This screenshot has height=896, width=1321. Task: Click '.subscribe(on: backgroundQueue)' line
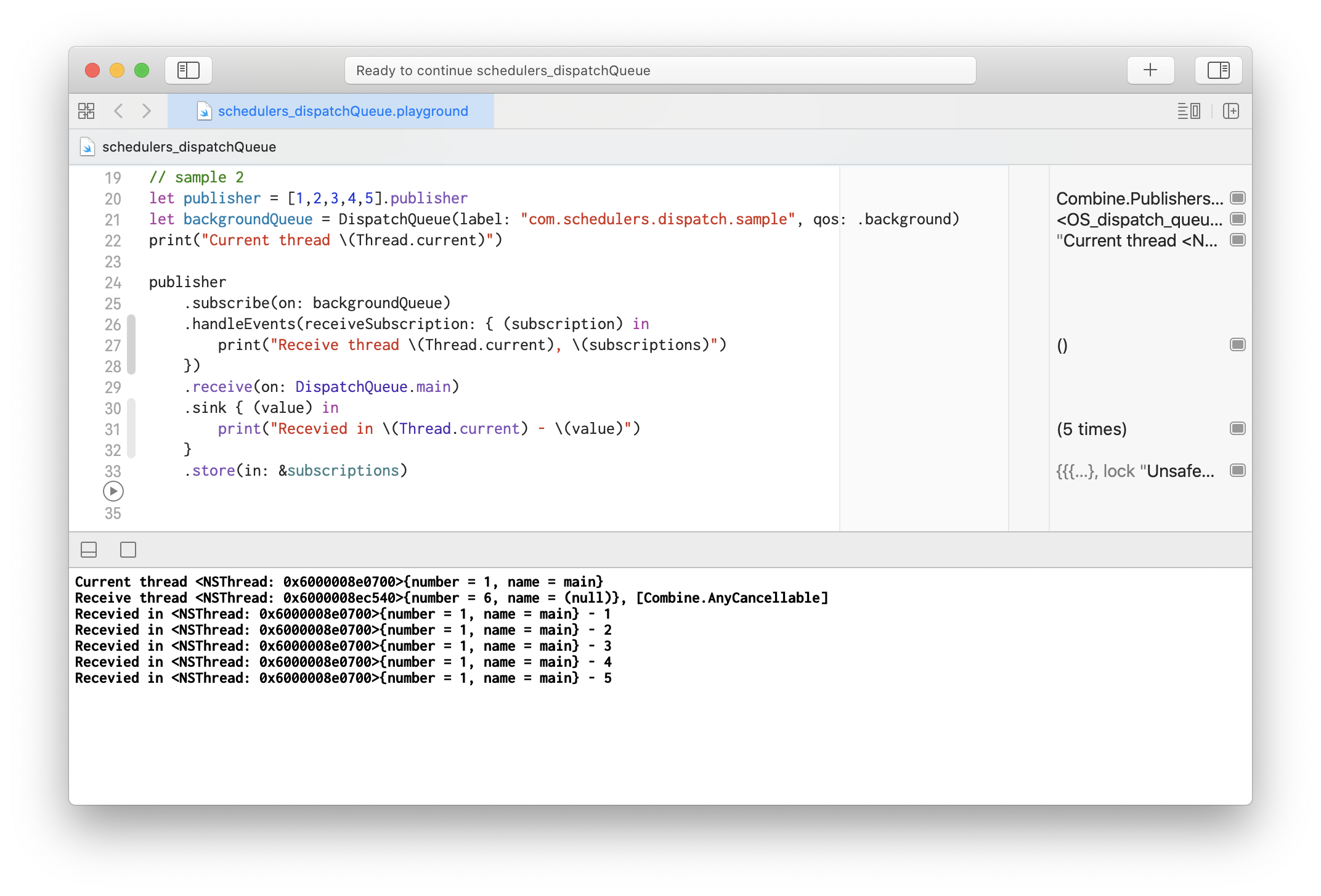(x=317, y=303)
